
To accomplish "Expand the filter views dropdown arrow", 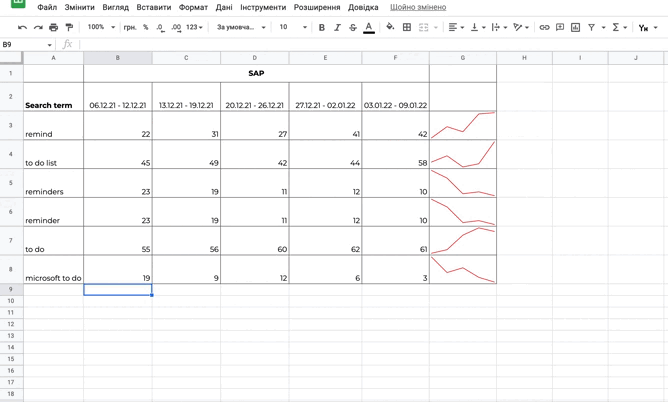I will pyautogui.click(x=603, y=27).
